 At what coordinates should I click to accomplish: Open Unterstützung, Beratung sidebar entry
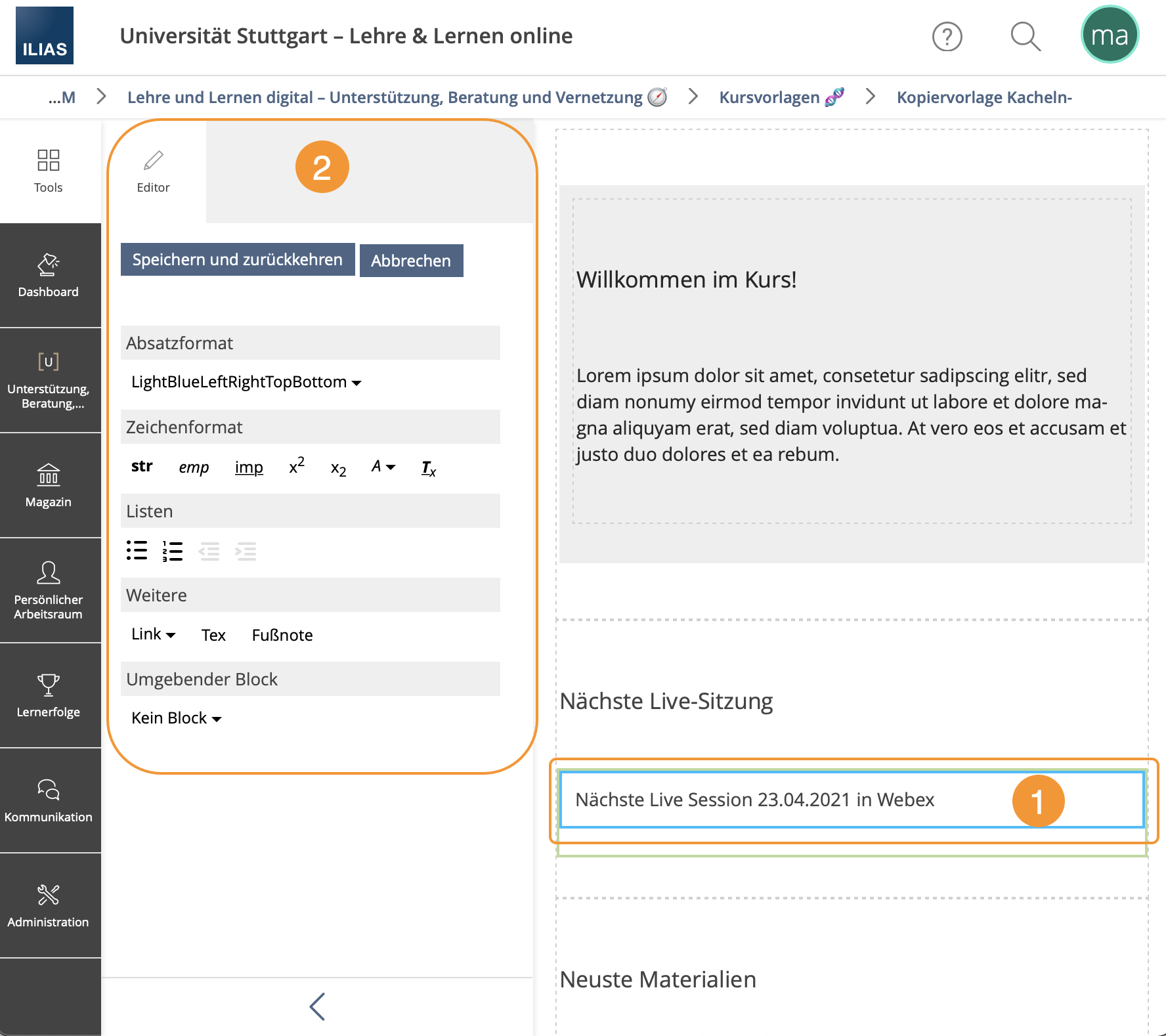49,381
